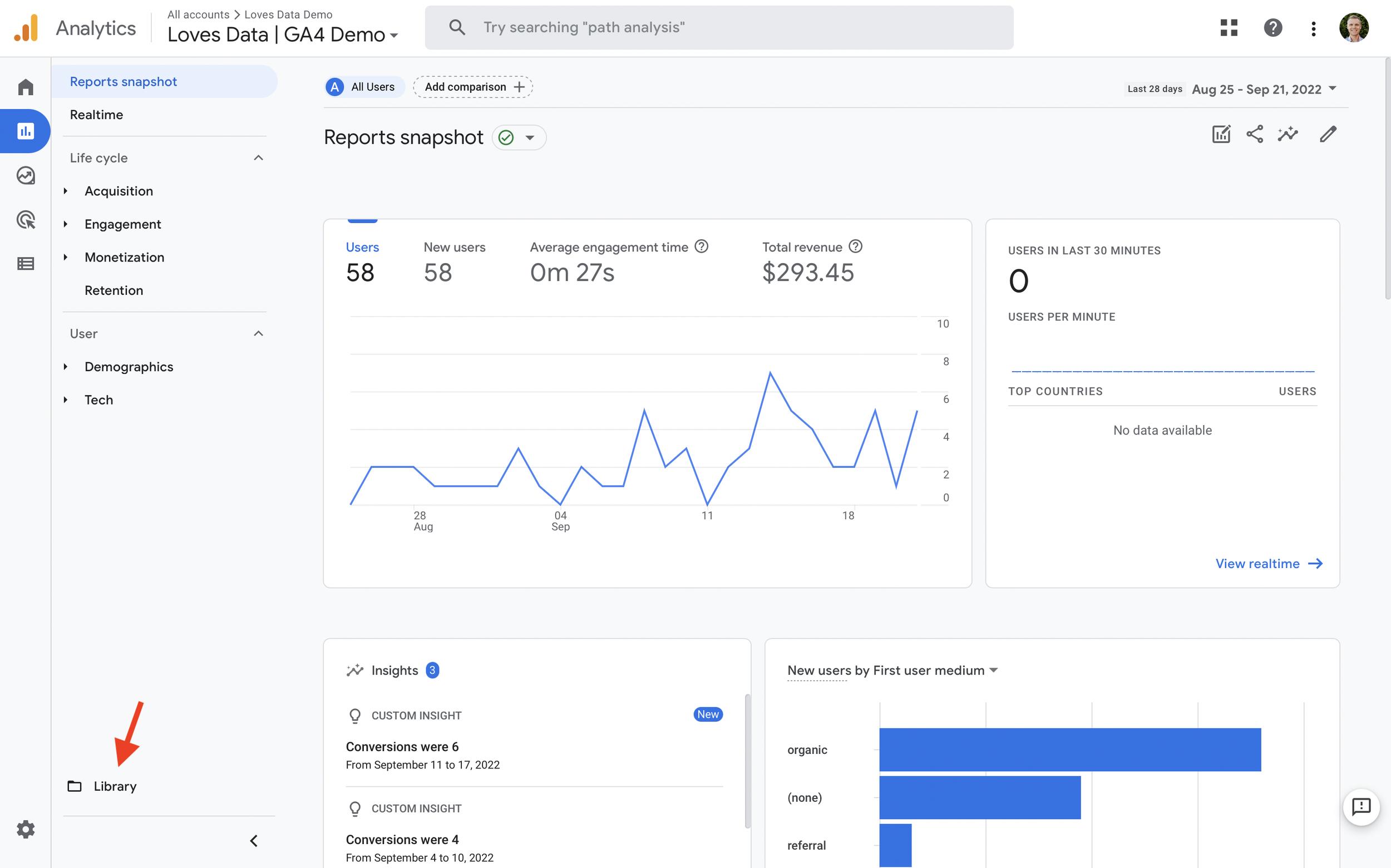This screenshot has height=868, width=1391.
Task: Open the Insights sparkline icon in toolbar
Action: click(1288, 134)
